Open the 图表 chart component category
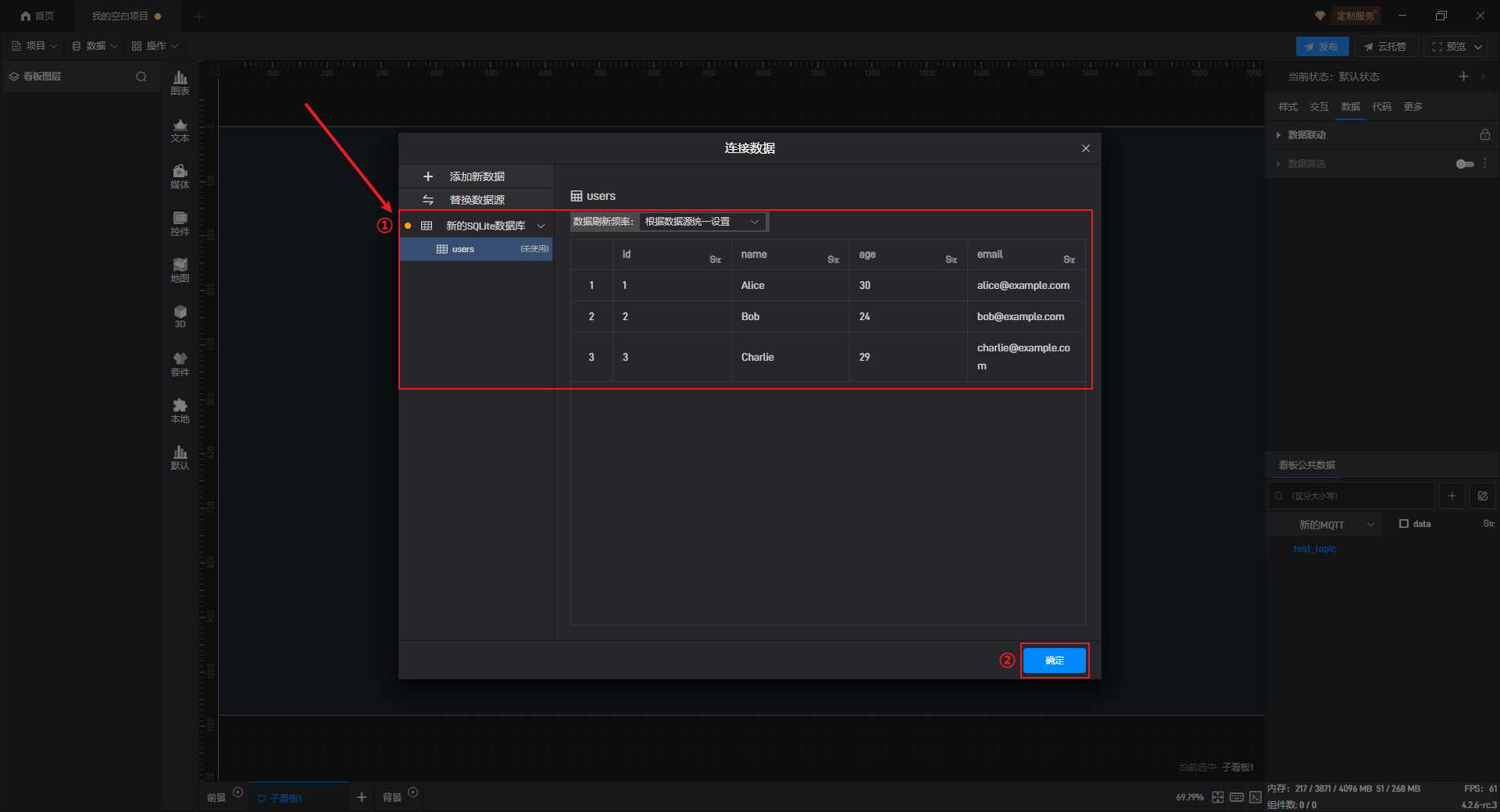Screen dimensions: 1500x812 [180, 82]
